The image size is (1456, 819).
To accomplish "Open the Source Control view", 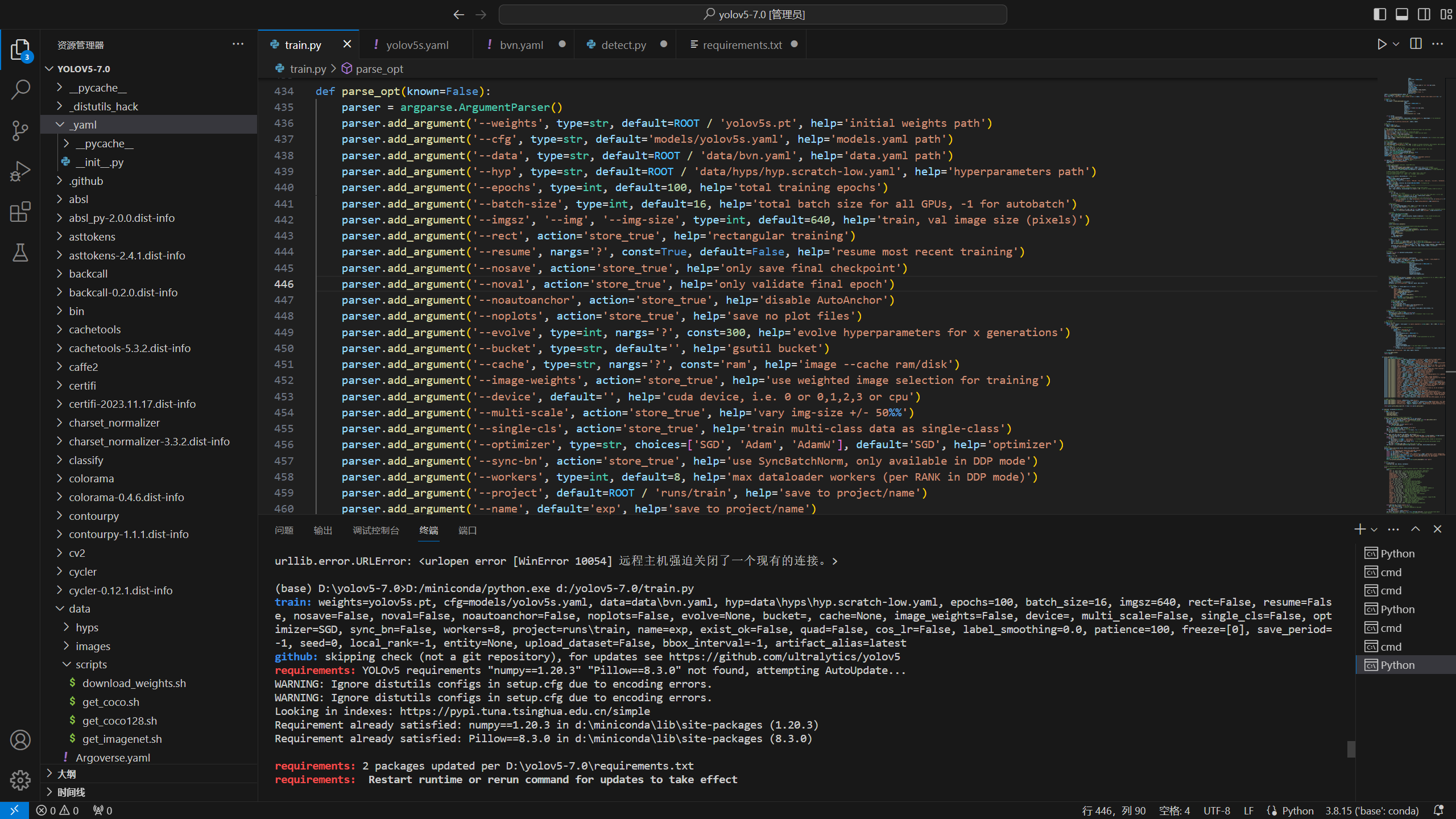I will point(20,130).
